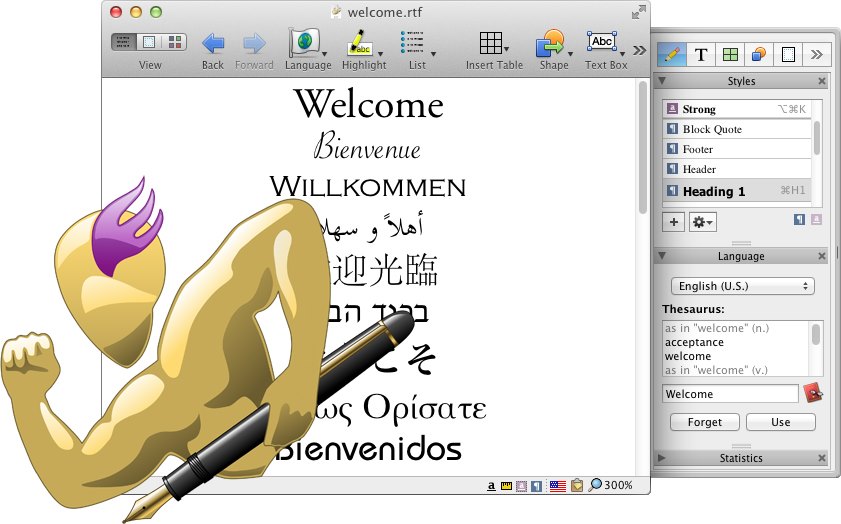Click the Shape tool icon
Screen dimensions: 841x524
[551, 43]
